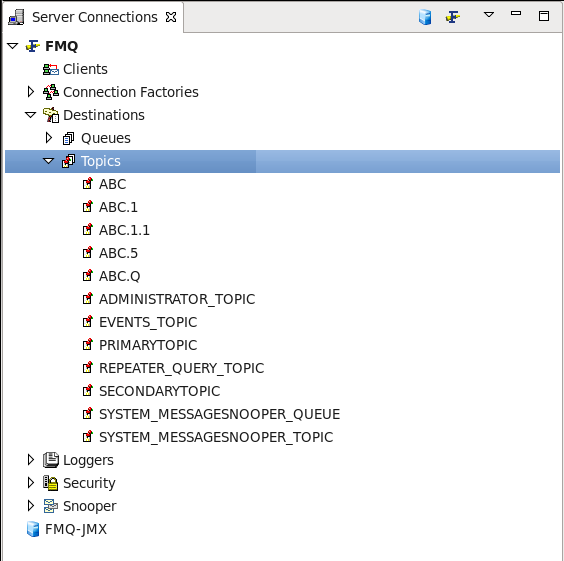Image resolution: width=564 pixels, height=561 pixels.
Task: Select the ADMINISTRATOR_TOPIC topic
Action: (x=177, y=299)
